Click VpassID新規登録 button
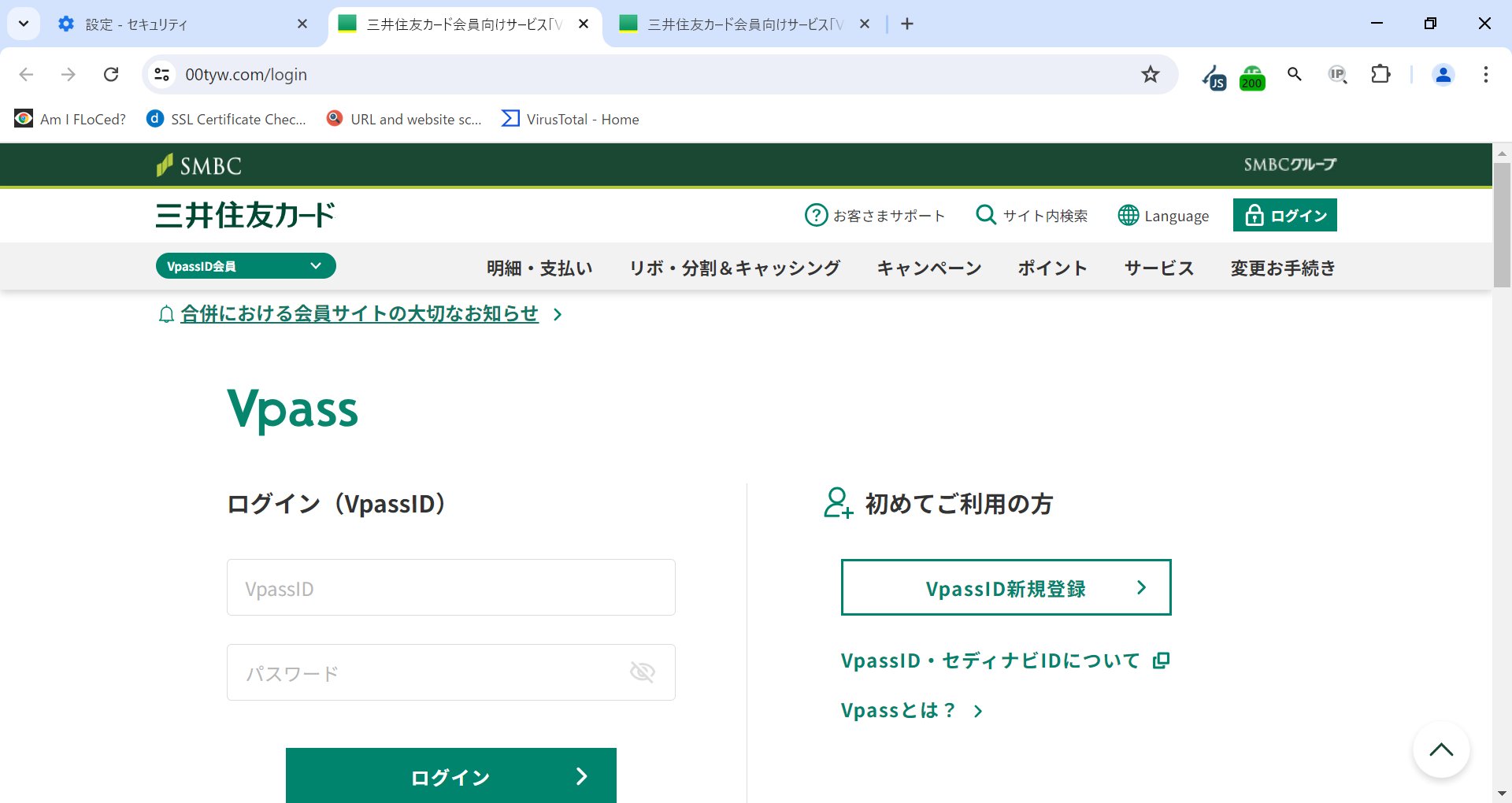Viewport: 1512px width, 803px height. tap(1006, 587)
